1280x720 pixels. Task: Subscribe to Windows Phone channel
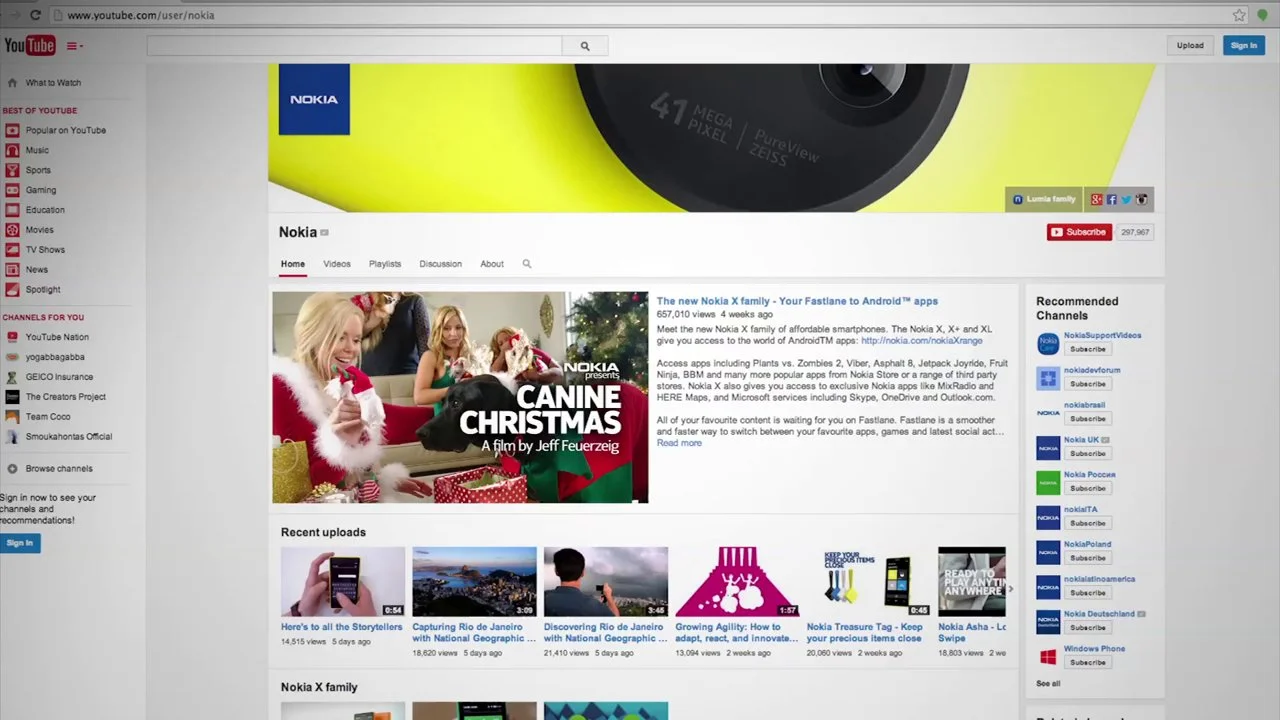click(1087, 662)
